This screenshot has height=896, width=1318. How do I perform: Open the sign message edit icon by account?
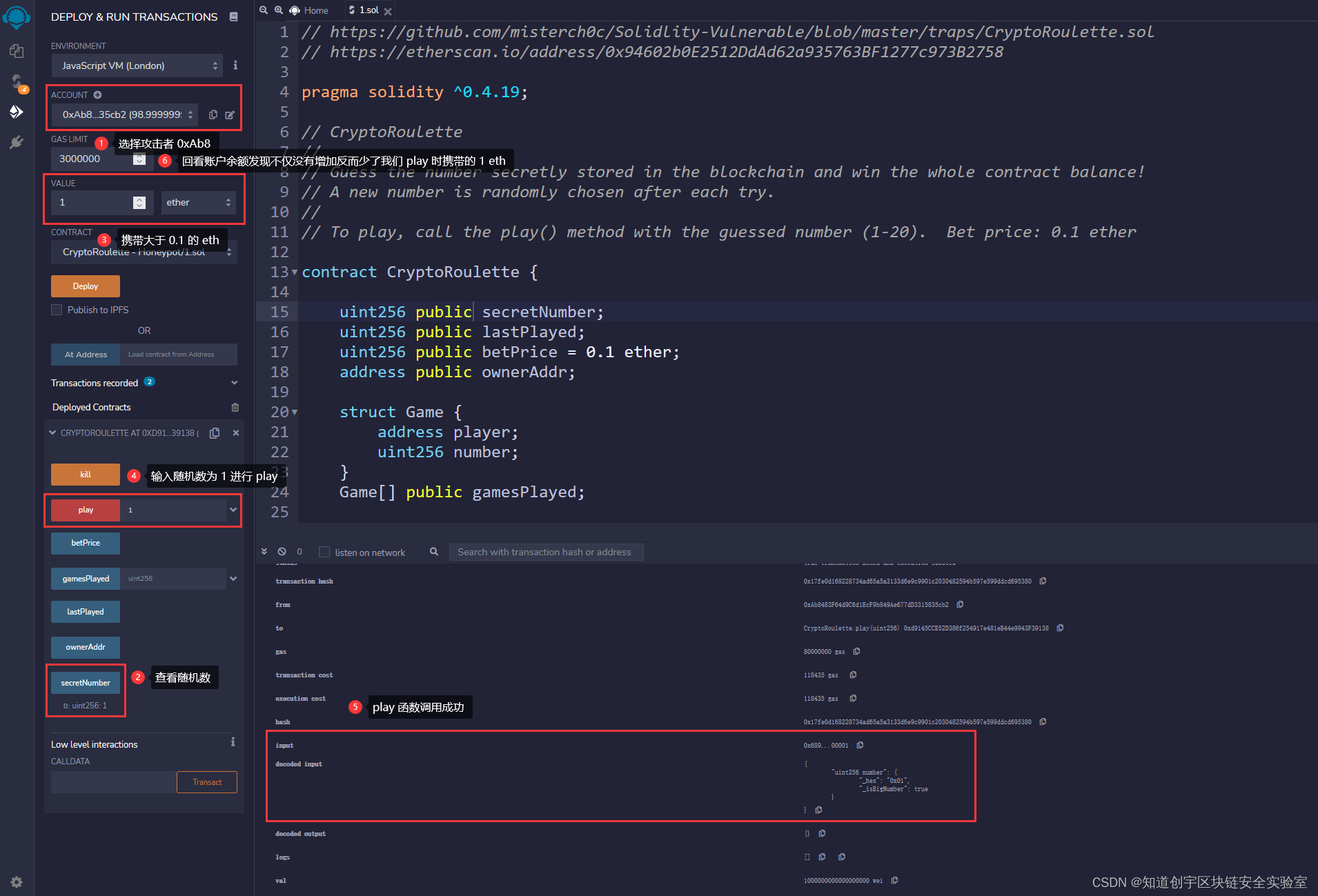pyautogui.click(x=230, y=115)
